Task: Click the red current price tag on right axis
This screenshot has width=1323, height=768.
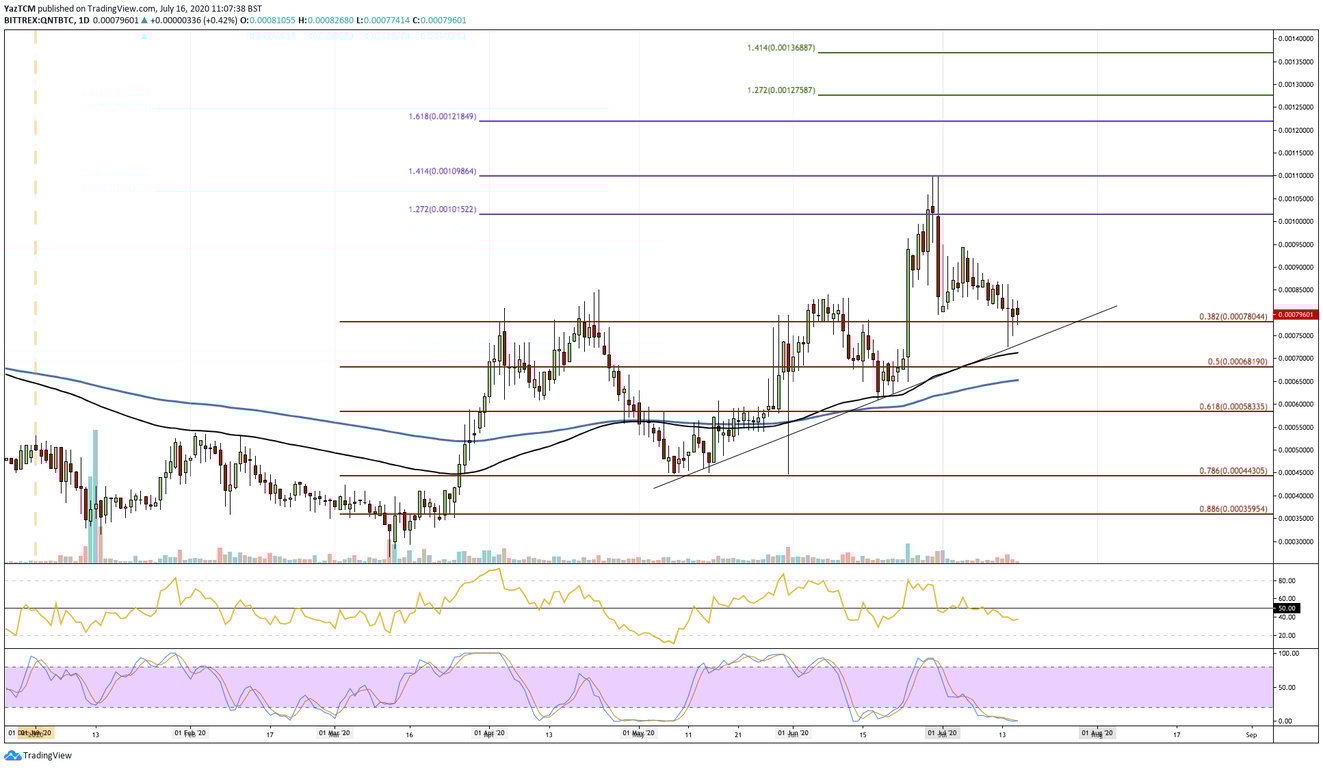Action: (x=1297, y=314)
